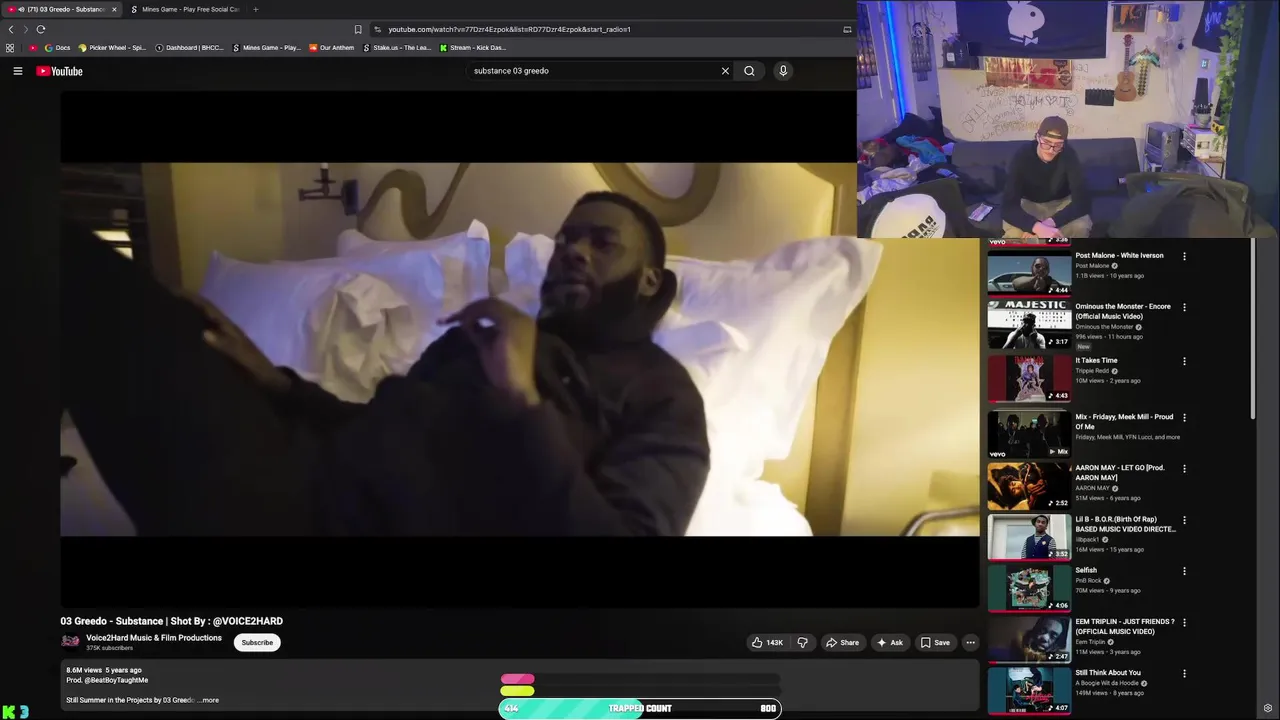Play Still Think About You by A Boogie
This screenshot has height=720, width=1280.
click(1029, 690)
